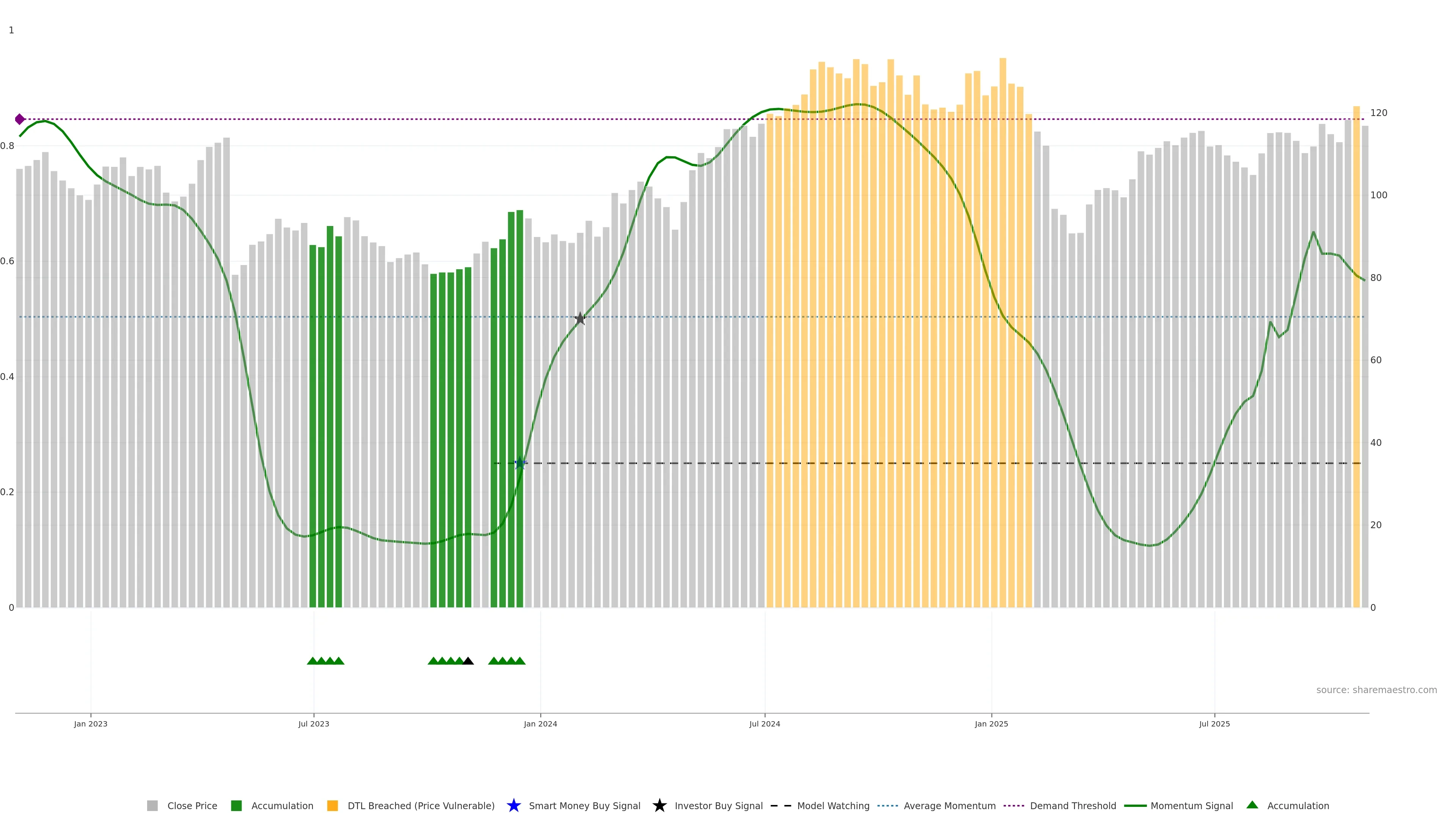Click the black triangle among green triangles

click(468, 661)
